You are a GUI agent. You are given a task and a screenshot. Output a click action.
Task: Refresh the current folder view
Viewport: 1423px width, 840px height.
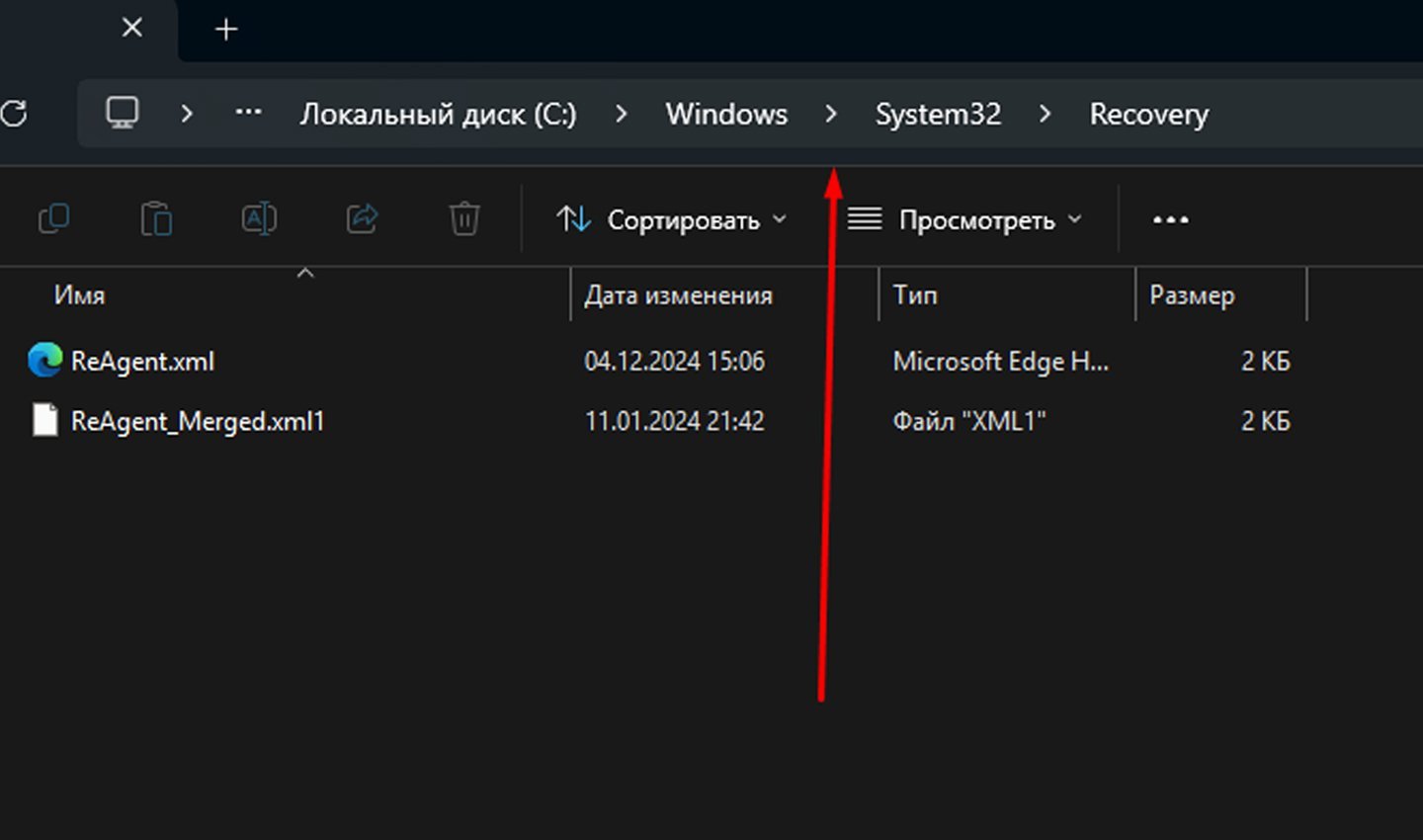13,114
